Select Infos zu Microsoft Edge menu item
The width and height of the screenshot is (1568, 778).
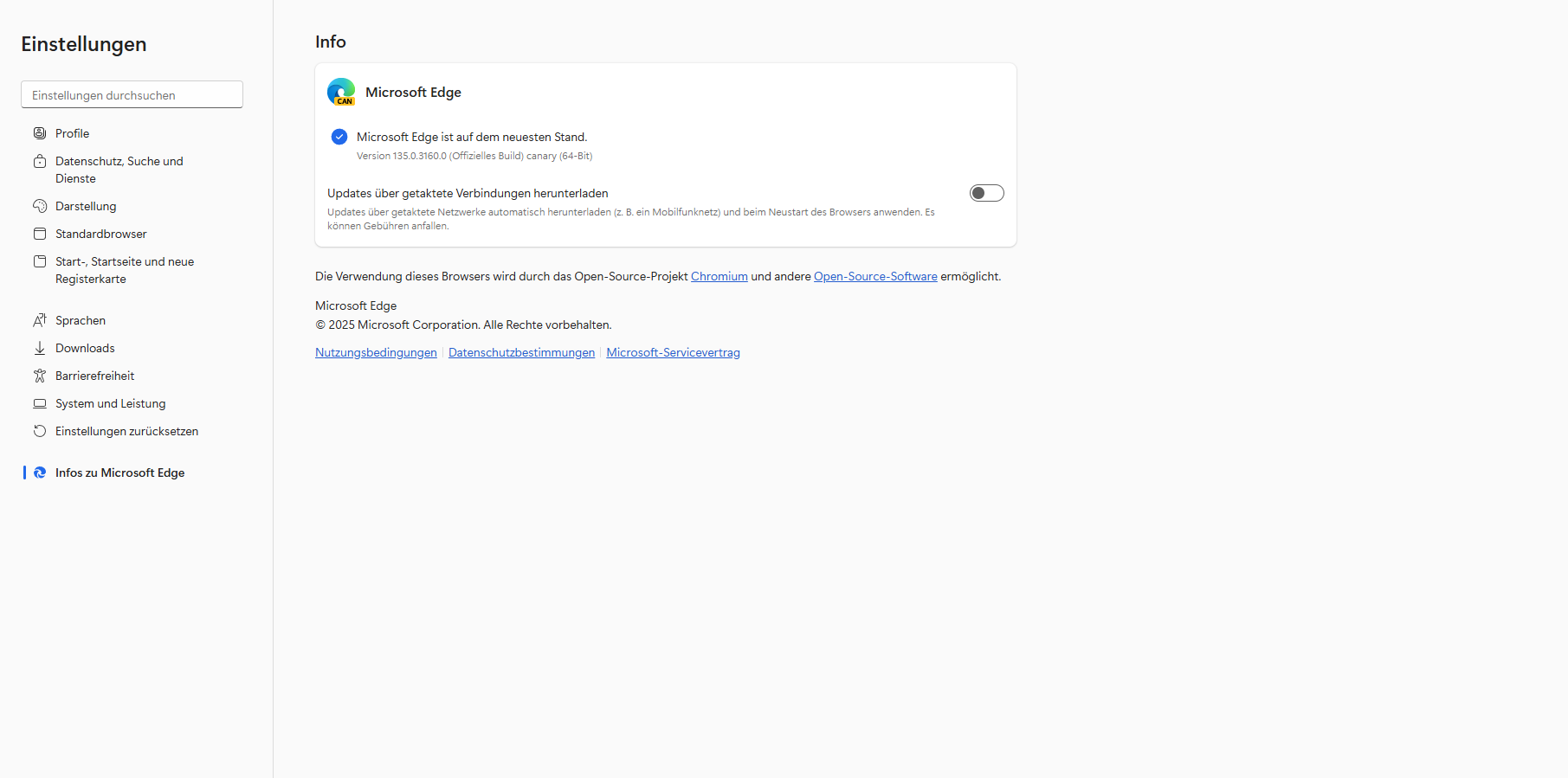pyautogui.click(x=119, y=473)
